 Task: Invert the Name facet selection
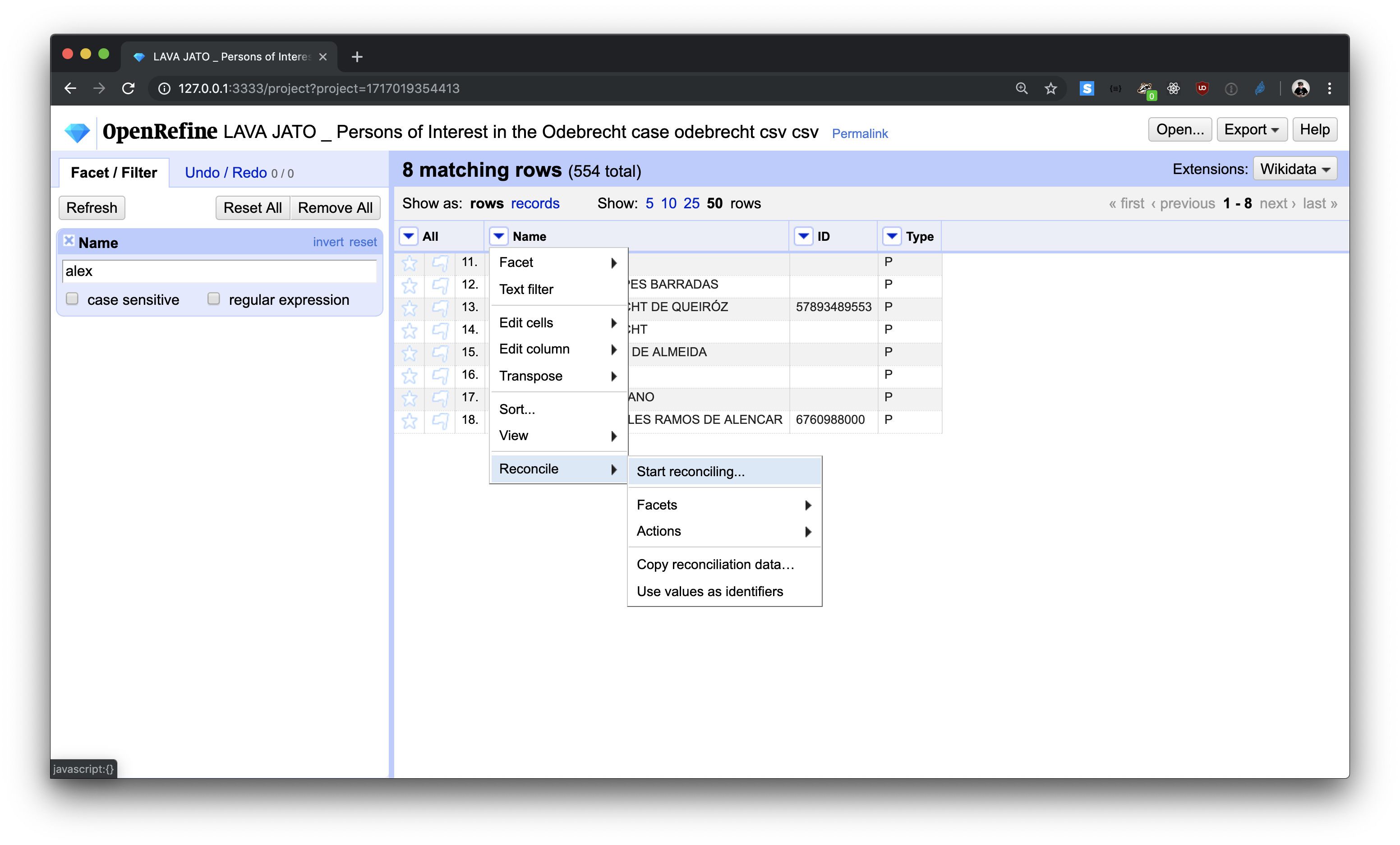[328, 242]
